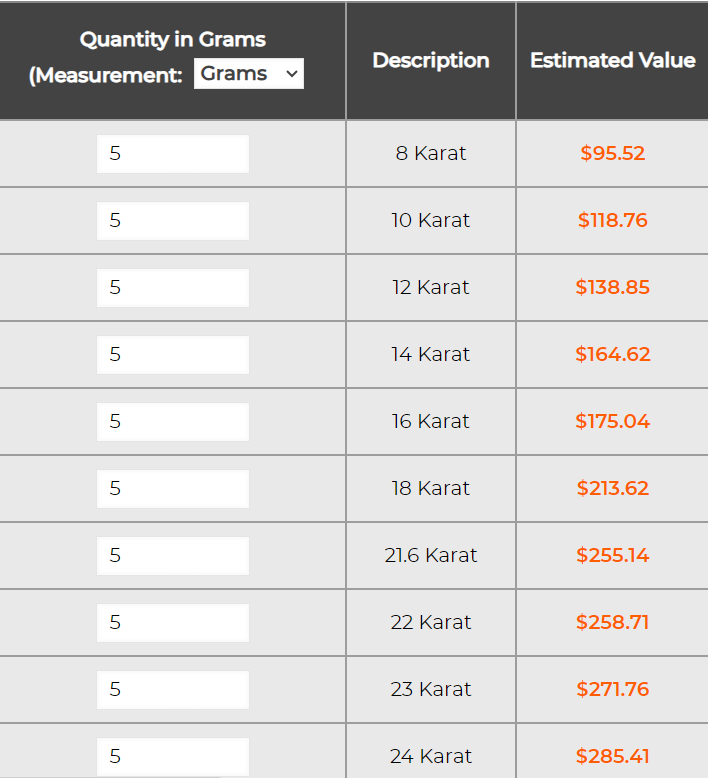Click the 'Estimated Value' column header
This screenshot has width=708, height=778.
coord(613,61)
